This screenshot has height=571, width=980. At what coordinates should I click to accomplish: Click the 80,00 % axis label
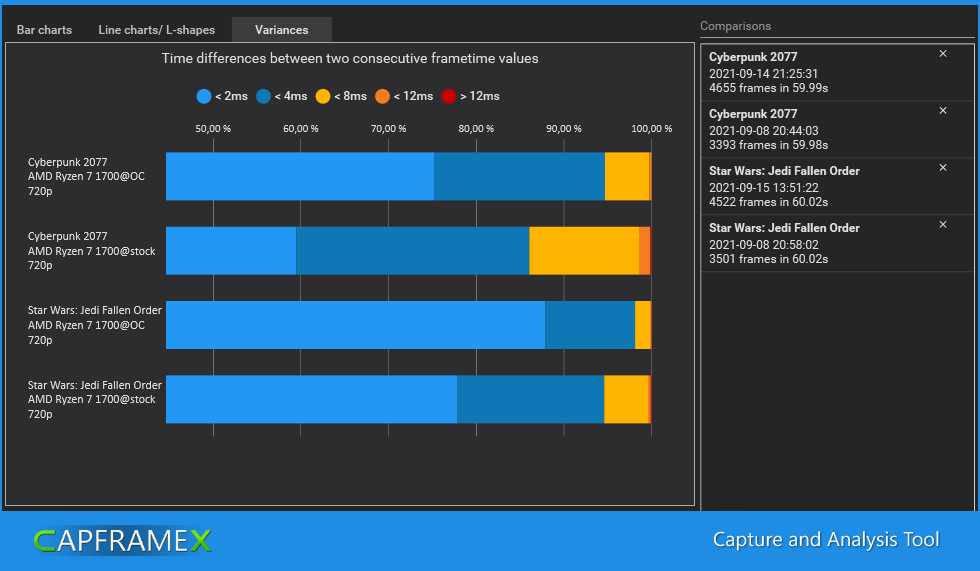point(476,129)
